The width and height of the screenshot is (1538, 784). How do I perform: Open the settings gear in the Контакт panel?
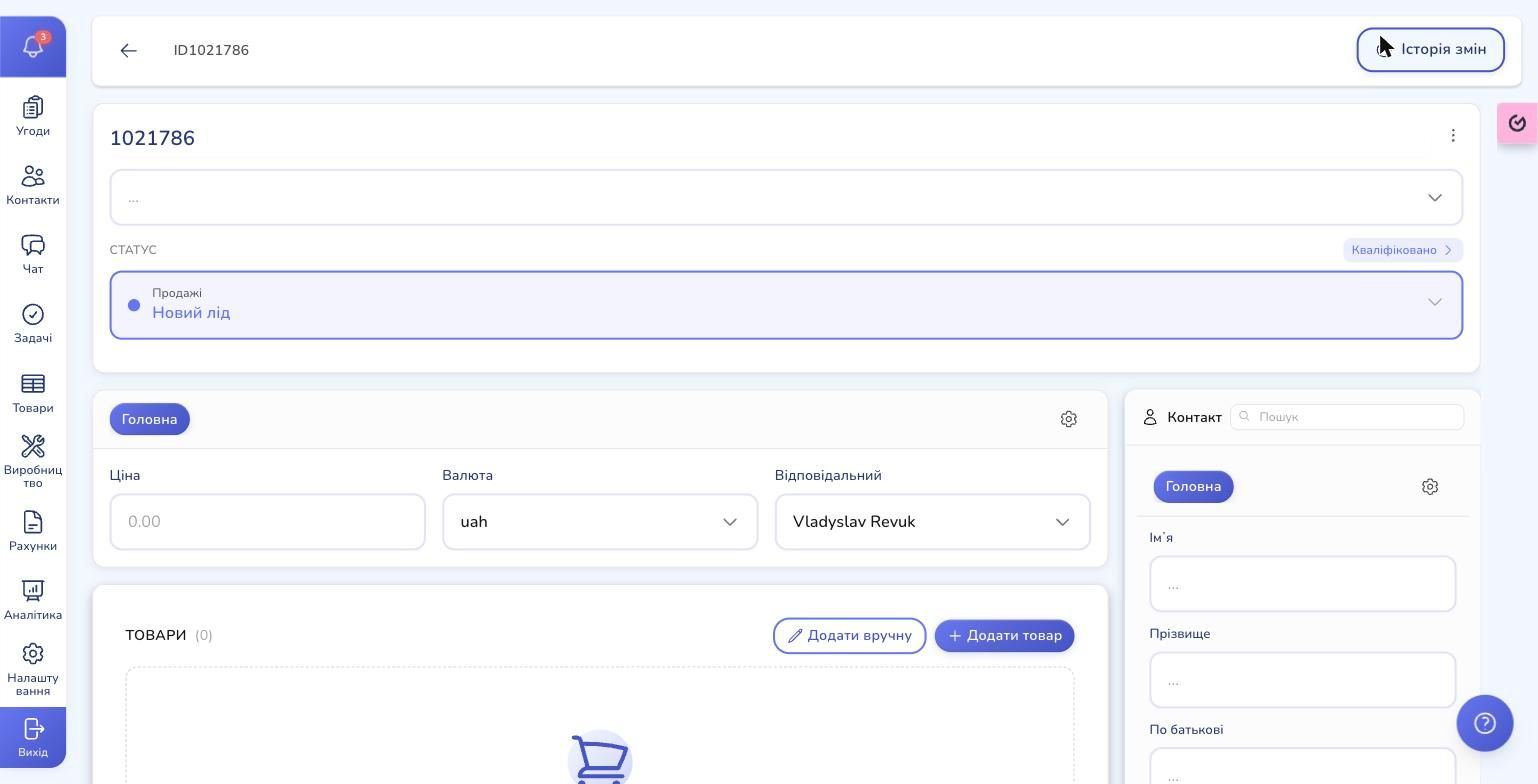pyautogui.click(x=1430, y=487)
